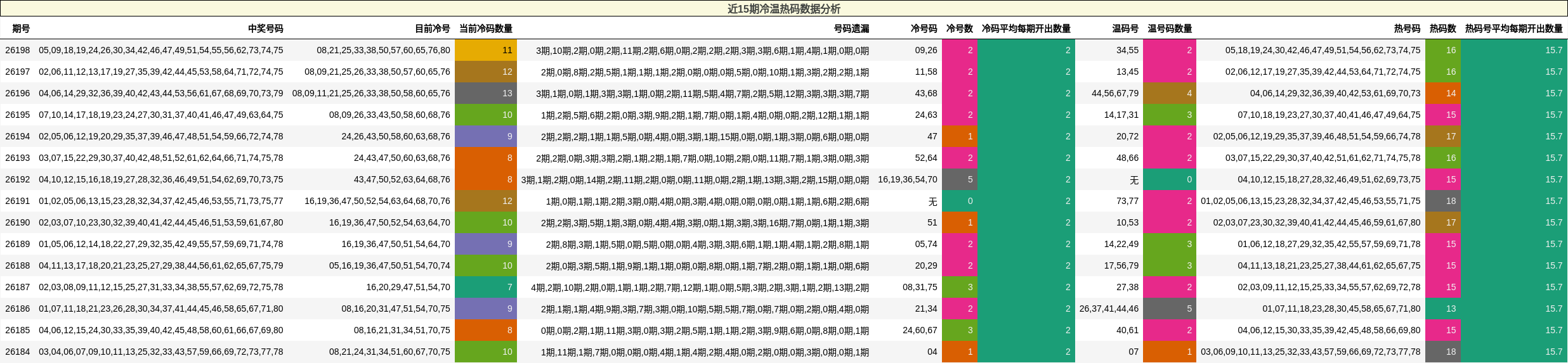Select period number 26198
The height and width of the screenshot is (363, 1568).
click(18, 50)
